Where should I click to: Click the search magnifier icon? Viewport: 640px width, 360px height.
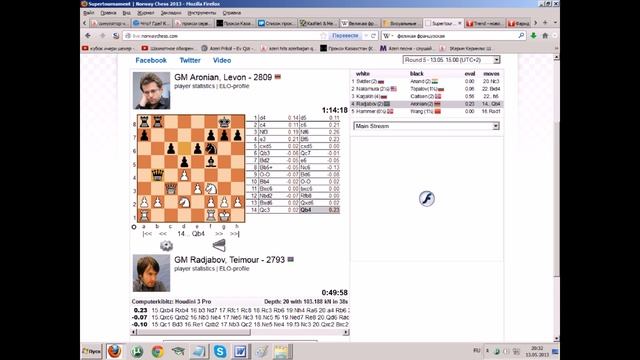coord(521,36)
